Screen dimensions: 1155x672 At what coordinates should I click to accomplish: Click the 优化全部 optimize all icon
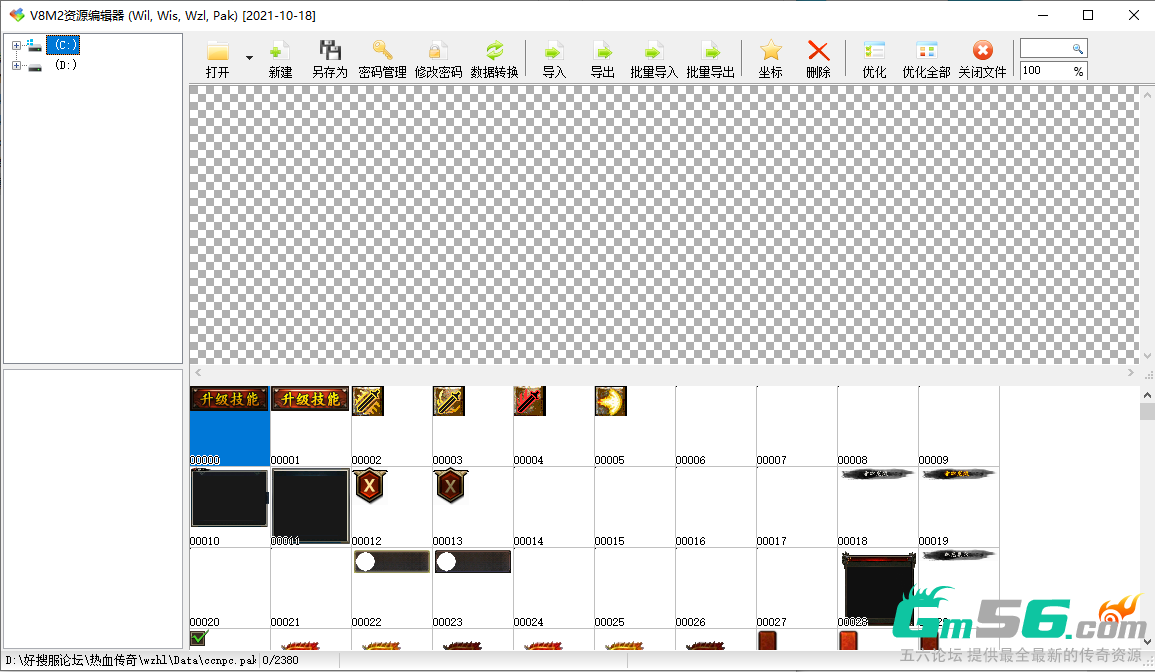927,50
